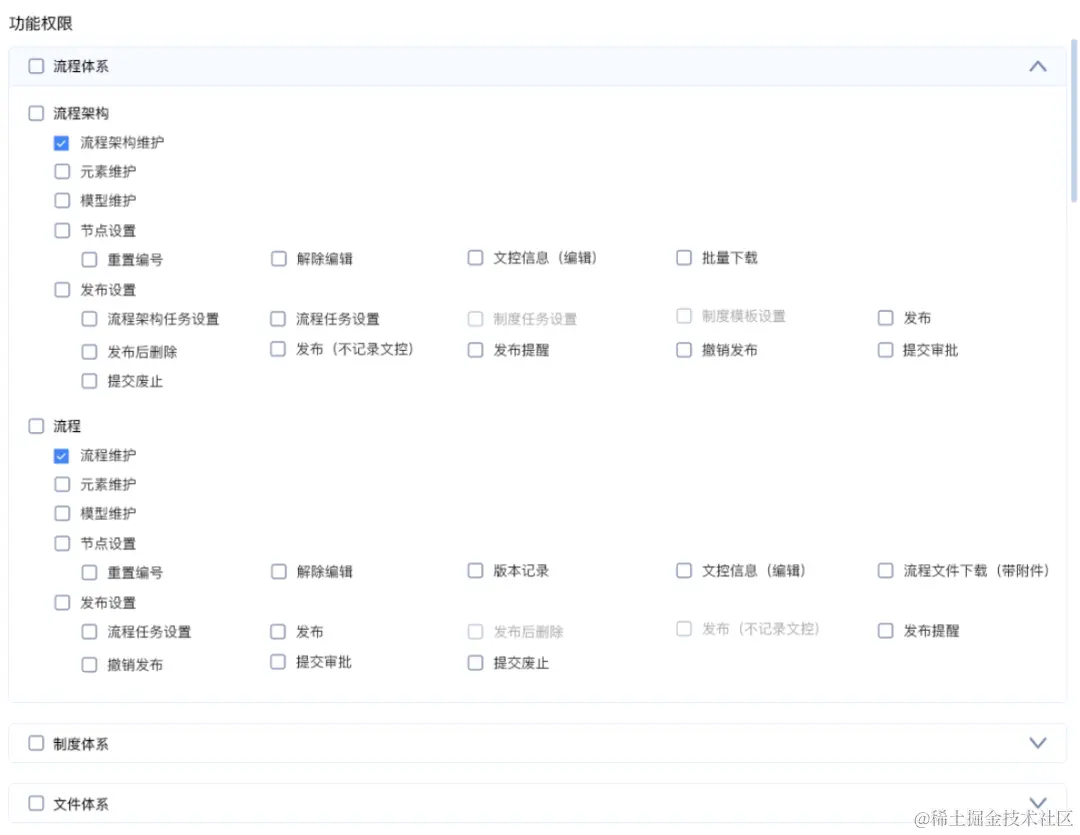Click the greyed-out 制度任务设置 checkbox

point(475,319)
